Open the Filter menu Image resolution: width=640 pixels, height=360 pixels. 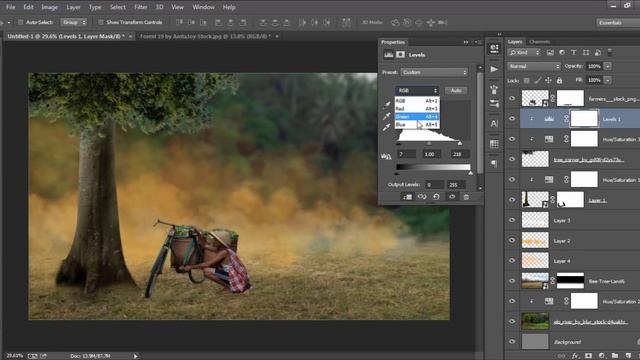click(x=141, y=7)
